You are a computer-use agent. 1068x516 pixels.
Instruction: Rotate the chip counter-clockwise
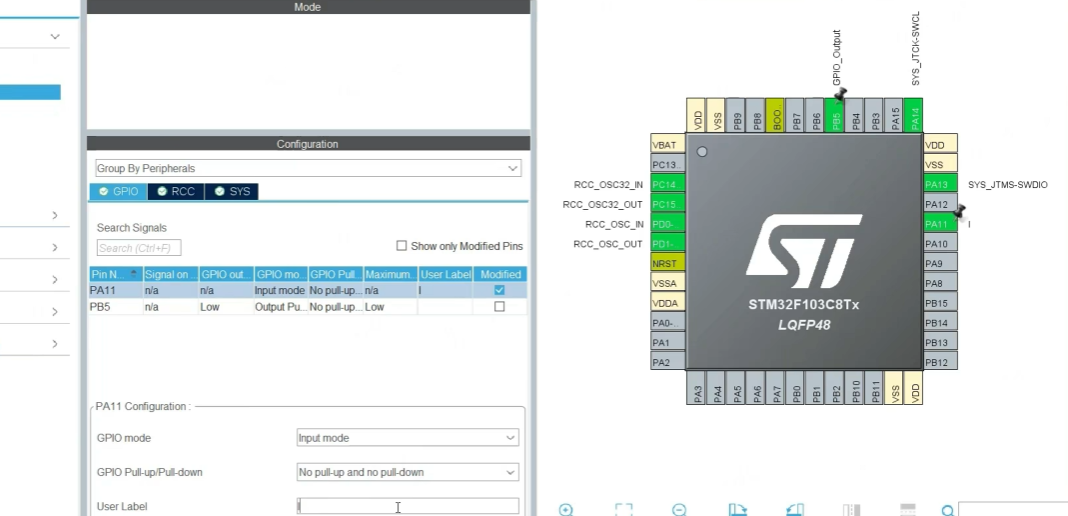pos(795,509)
